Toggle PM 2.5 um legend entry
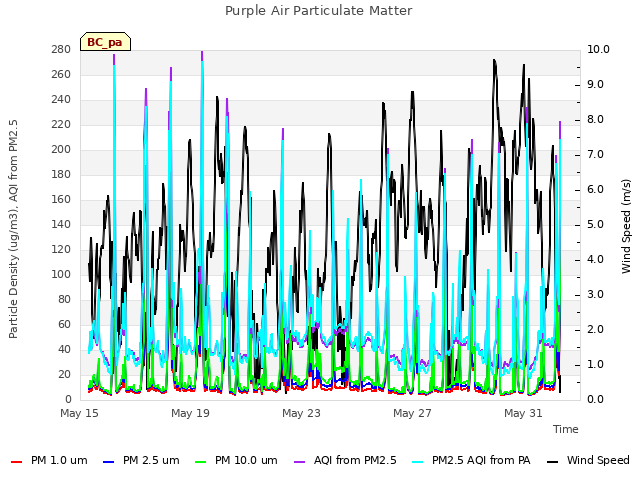The height and width of the screenshot is (480, 640). [x=141, y=461]
